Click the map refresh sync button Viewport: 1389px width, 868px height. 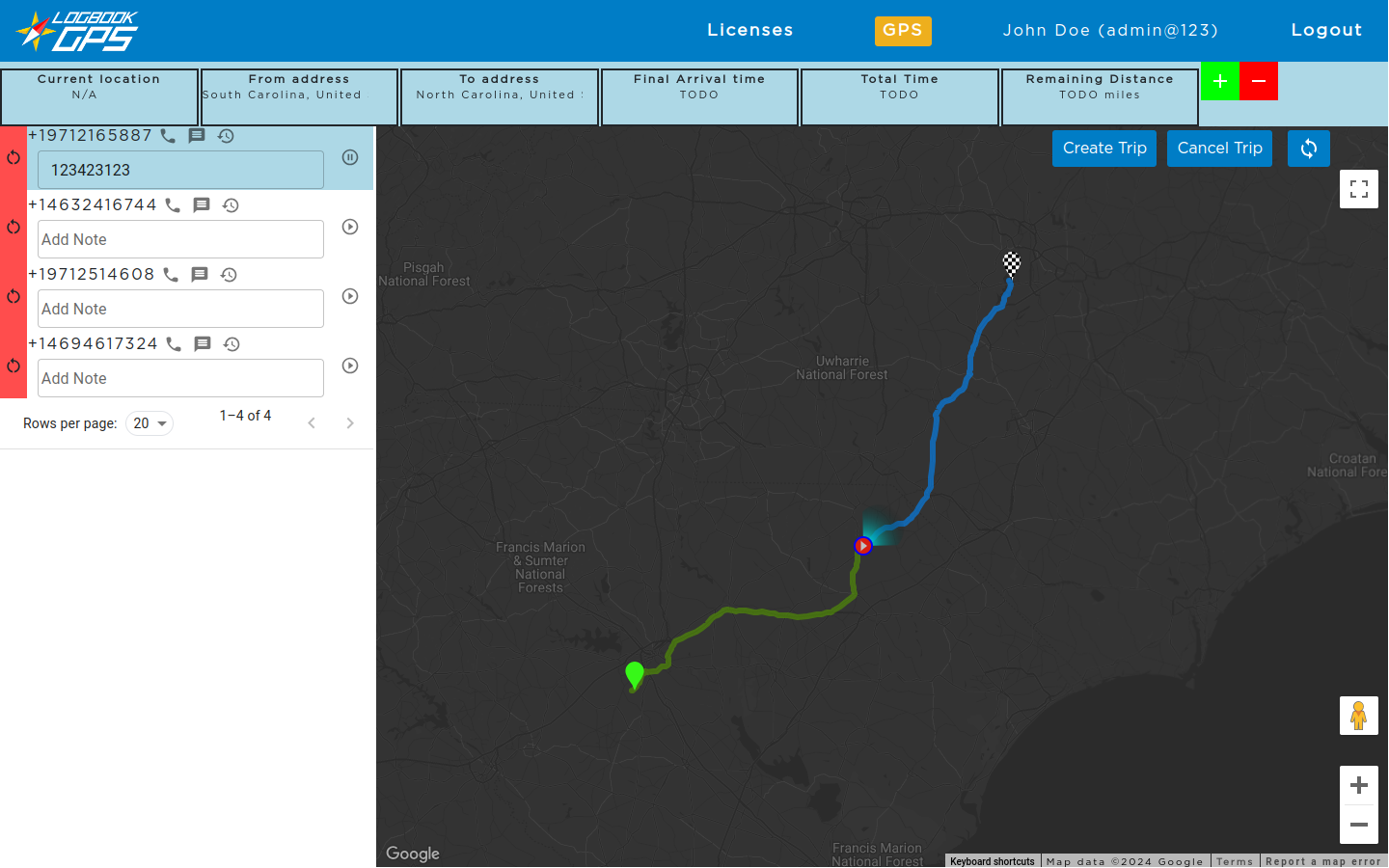pyautogui.click(x=1308, y=149)
